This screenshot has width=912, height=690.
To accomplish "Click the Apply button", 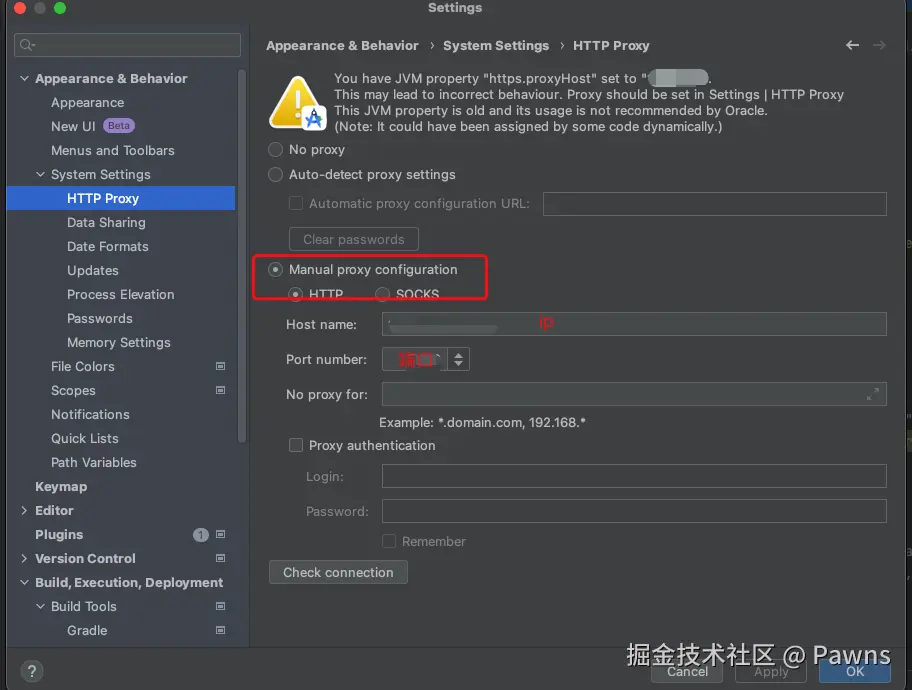I will (x=771, y=671).
